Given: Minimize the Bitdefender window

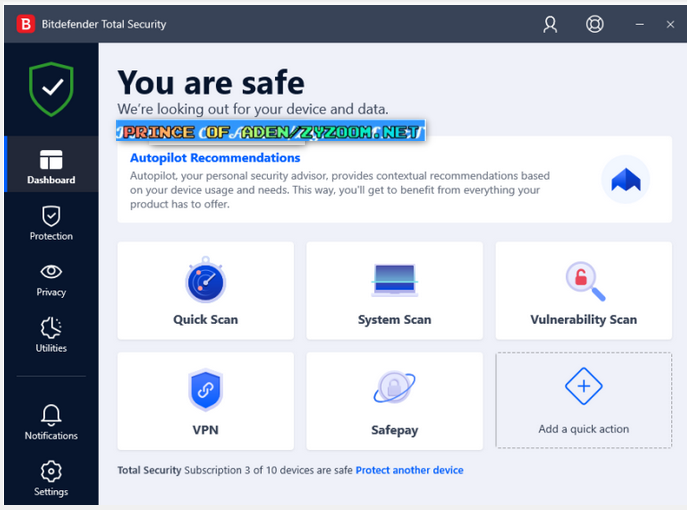Looking at the screenshot, I should point(640,25).
